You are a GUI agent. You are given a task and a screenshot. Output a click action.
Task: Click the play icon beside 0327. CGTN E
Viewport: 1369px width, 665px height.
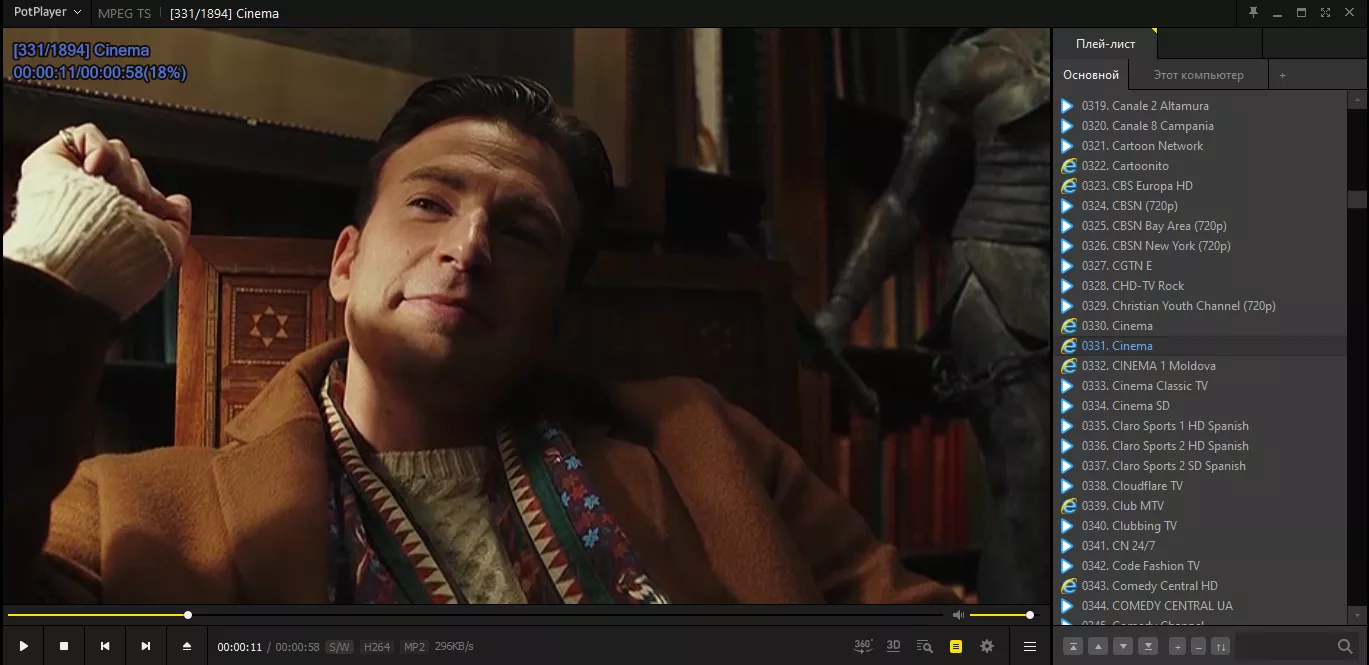(1067, 266)
